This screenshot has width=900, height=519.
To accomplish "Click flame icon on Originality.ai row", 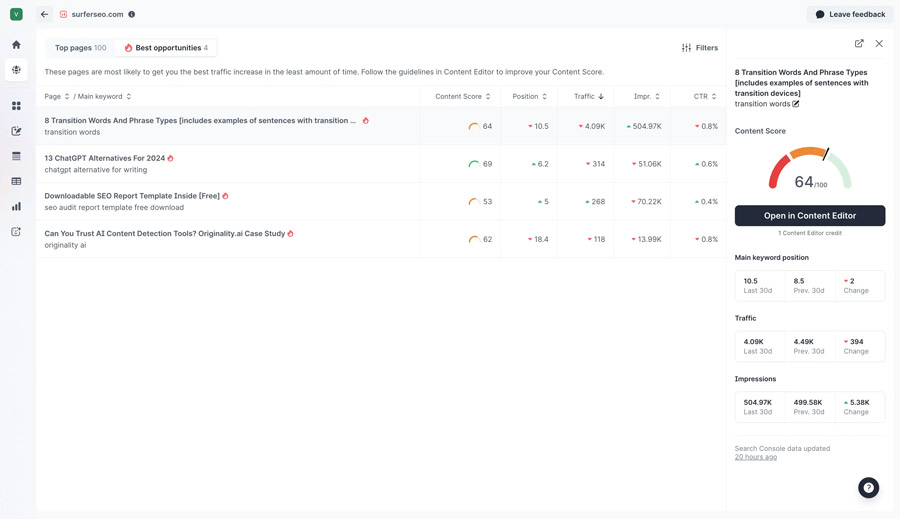I will 290,234.
